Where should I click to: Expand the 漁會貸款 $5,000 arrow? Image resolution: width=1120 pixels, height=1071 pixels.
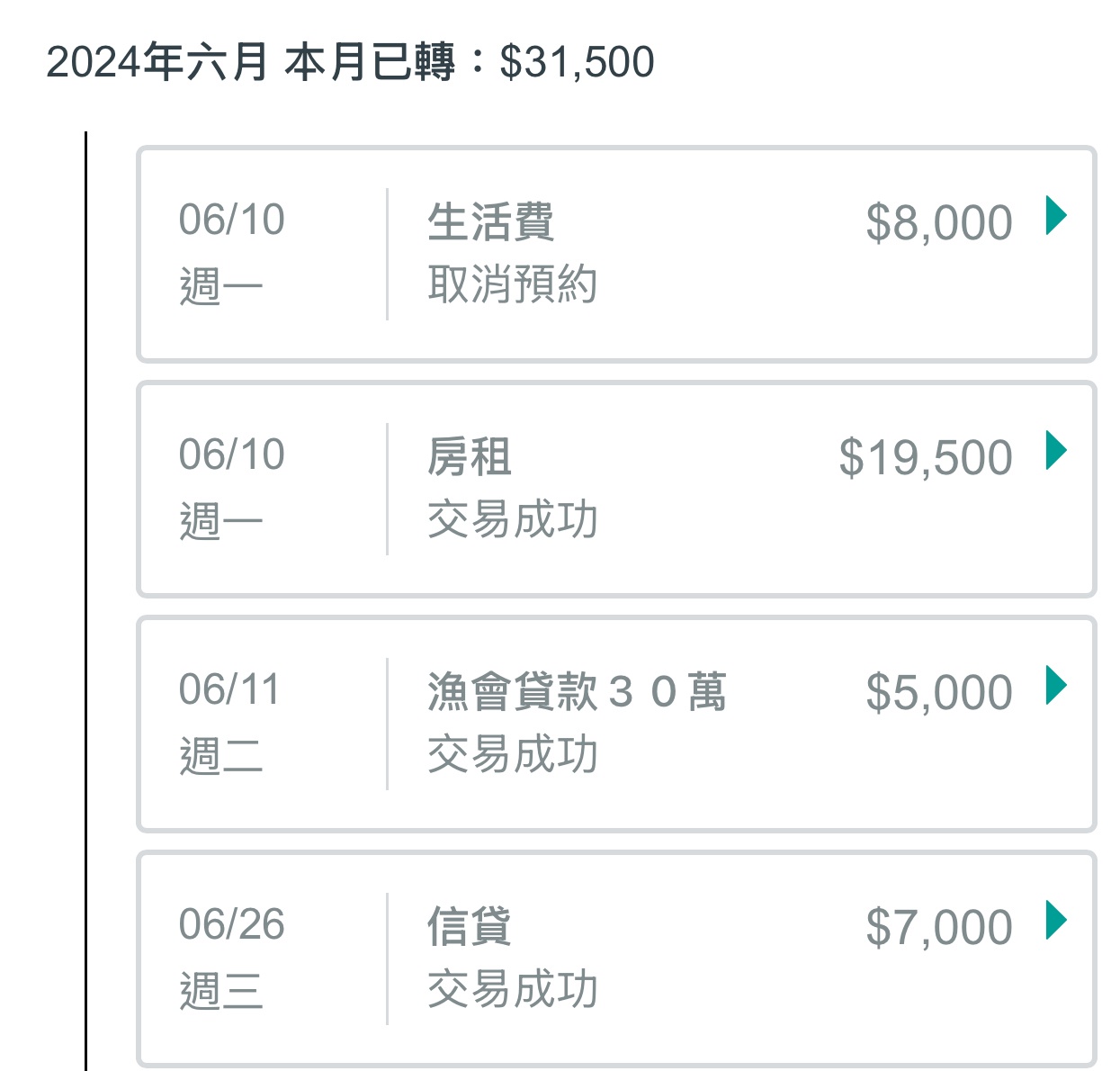(x=1056, y=686)
